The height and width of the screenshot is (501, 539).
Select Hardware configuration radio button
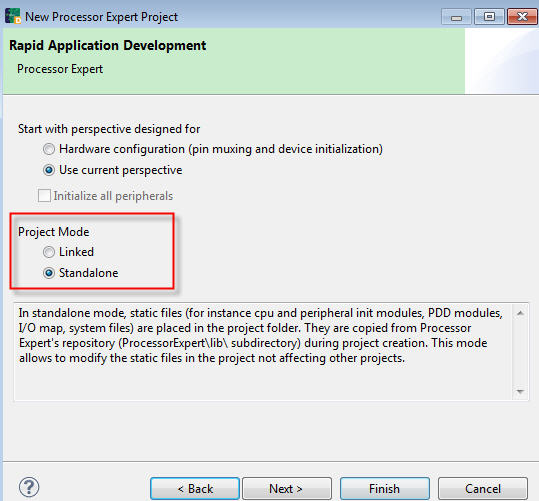coord(49,149)
